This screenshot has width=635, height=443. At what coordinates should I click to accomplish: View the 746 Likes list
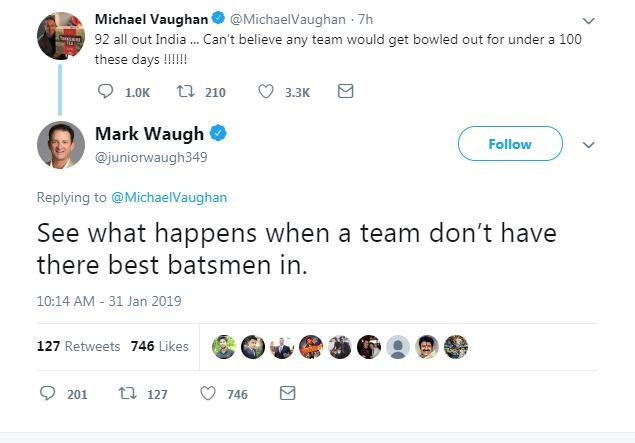[x=159, y=346]
